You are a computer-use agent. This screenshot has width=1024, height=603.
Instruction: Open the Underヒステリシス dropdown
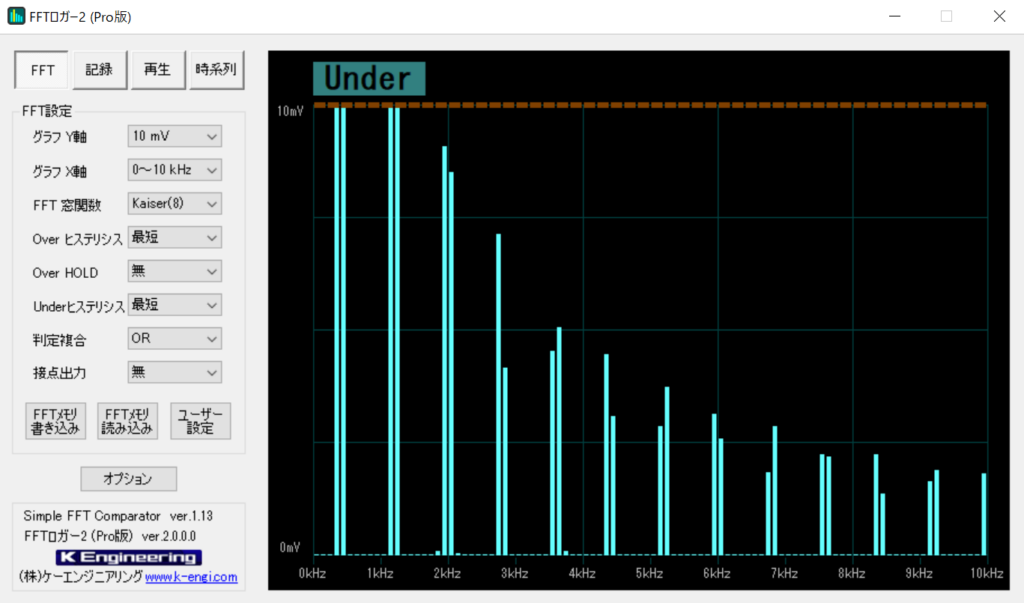pyautogui.click(x=175, y=305)
